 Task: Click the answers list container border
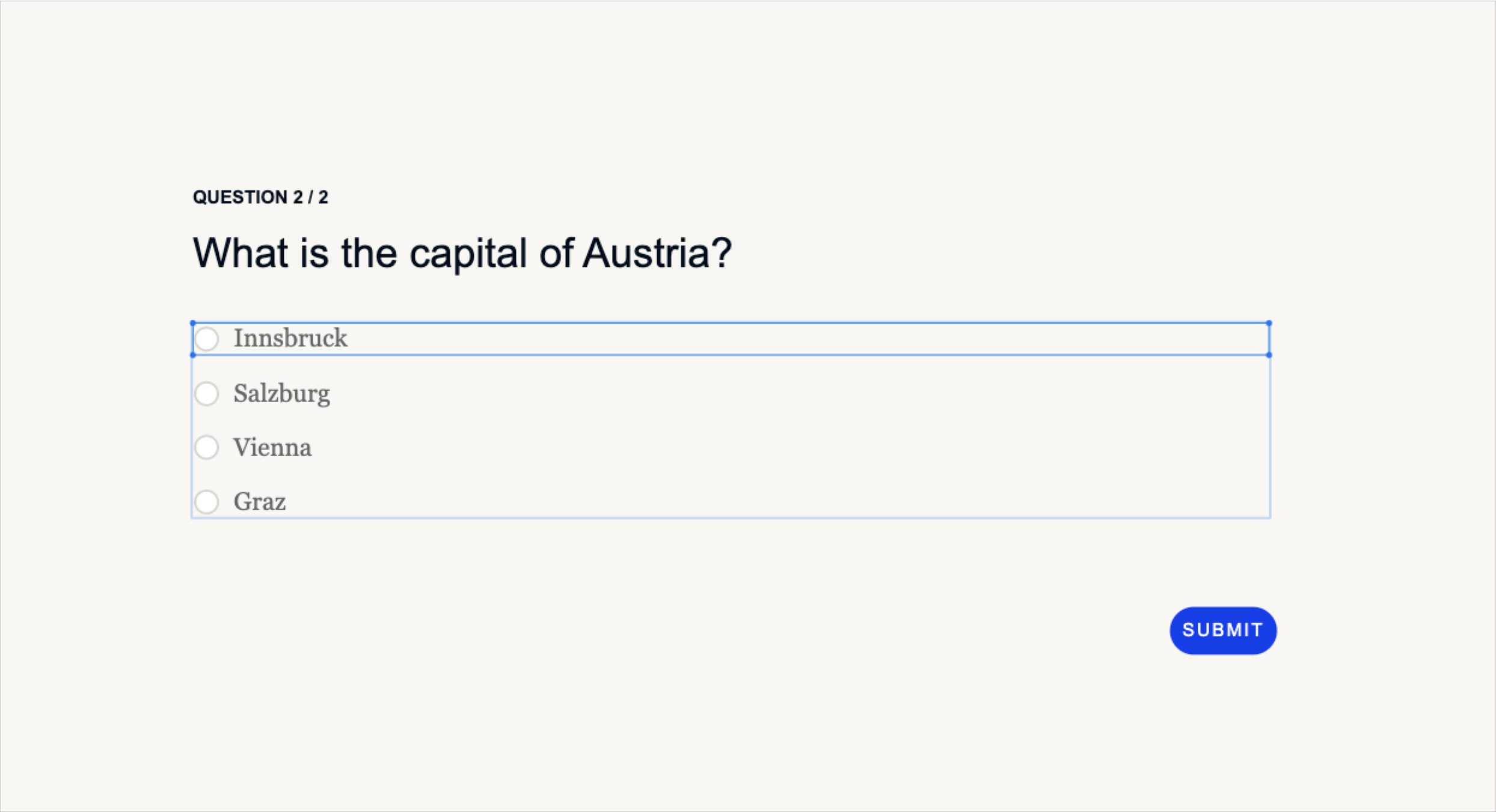(x=1270, y=433)
